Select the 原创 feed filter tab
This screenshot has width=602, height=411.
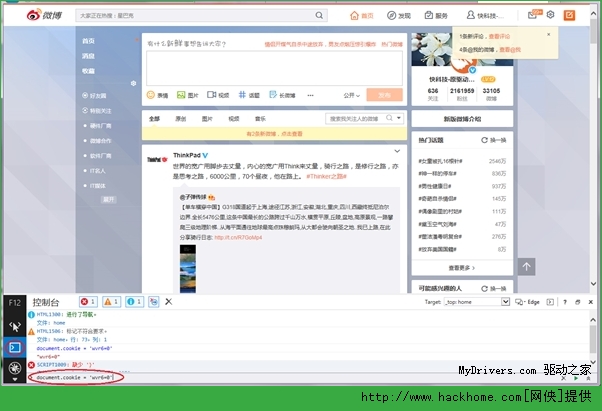pos(181,119)
